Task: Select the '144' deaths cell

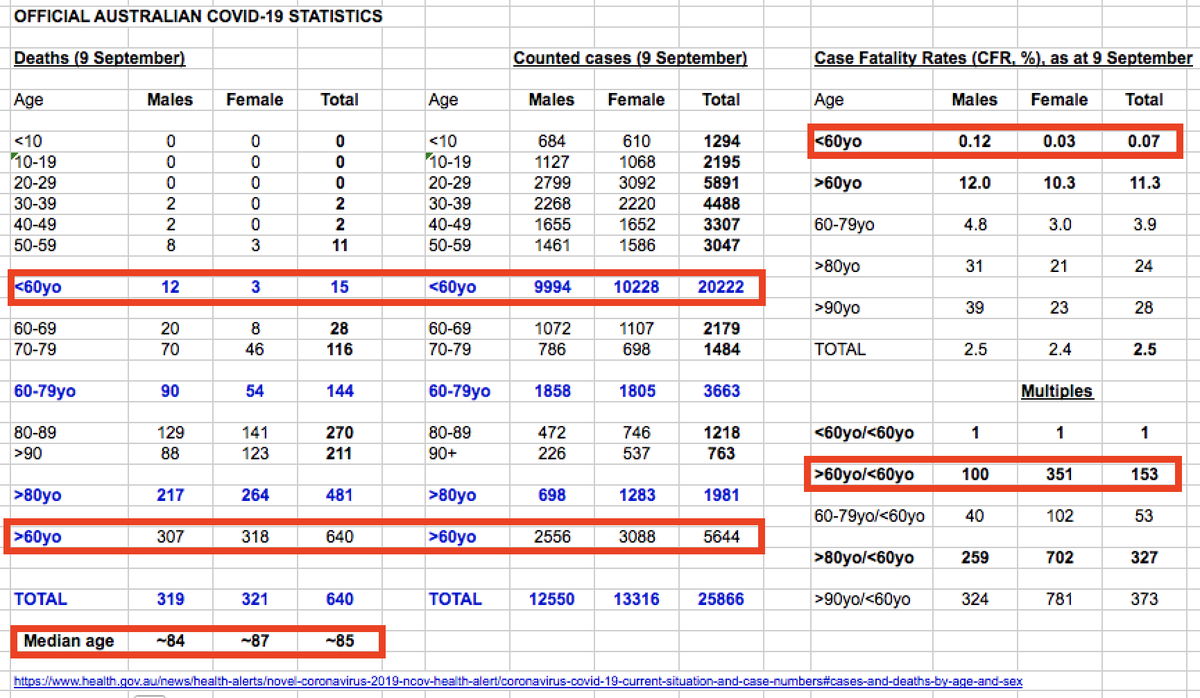Action: click(339, 391)
